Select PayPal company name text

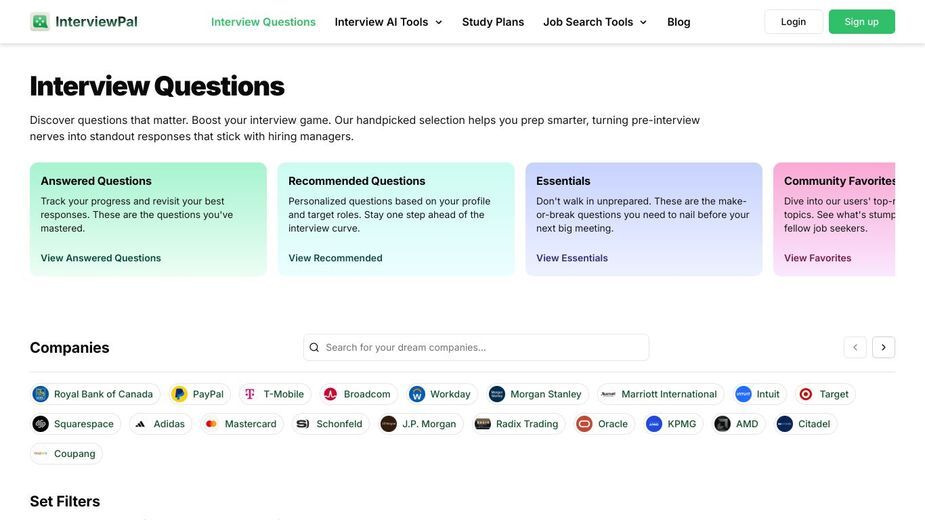tap(208, 394)
